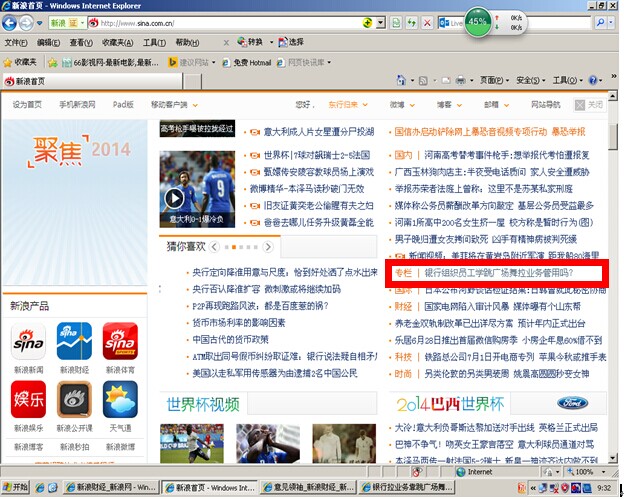Open the 查看(V) menu
Screen dimensions: 624x499
point(81,42)
